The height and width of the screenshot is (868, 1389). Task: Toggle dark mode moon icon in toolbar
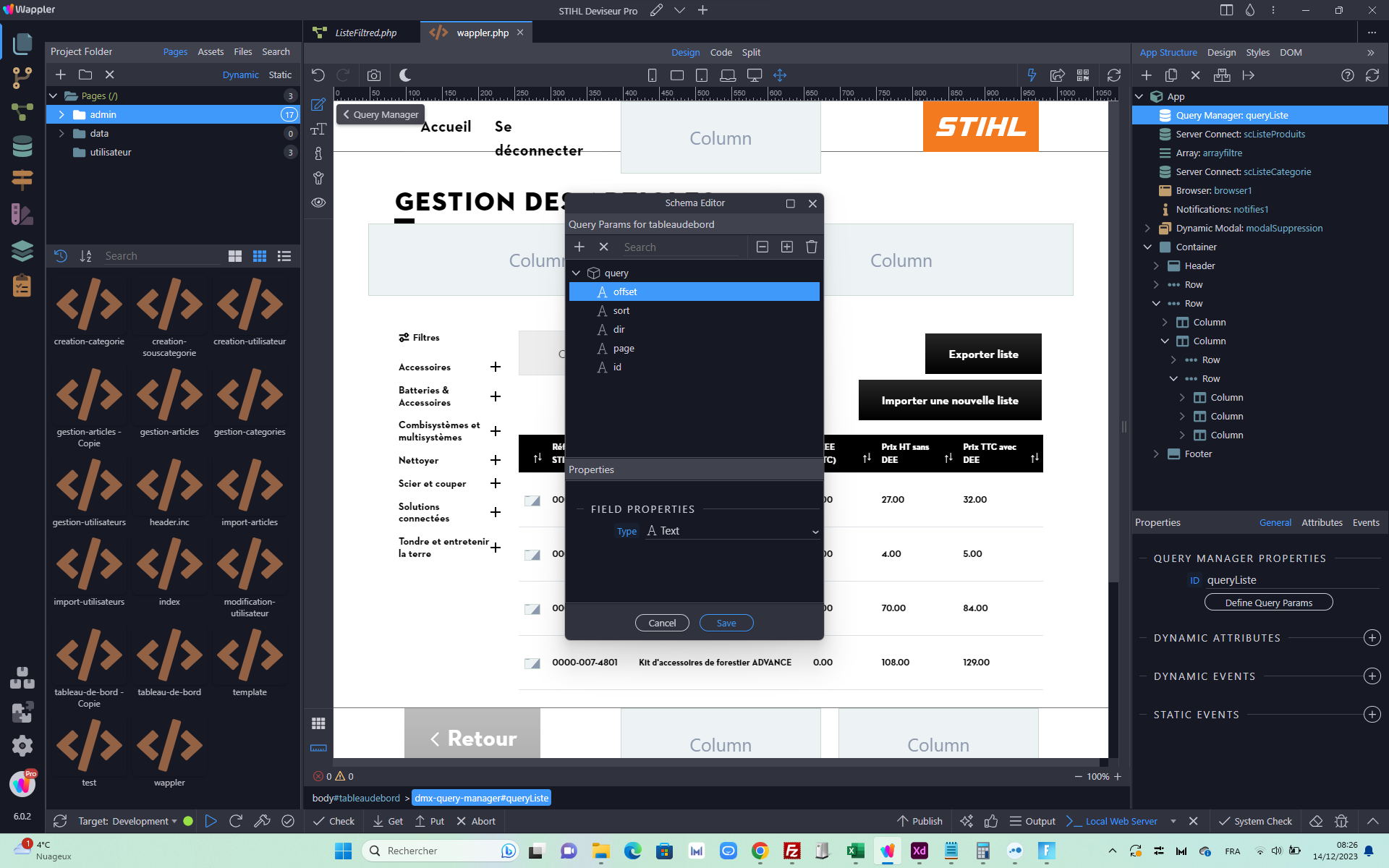click(405, 75)
